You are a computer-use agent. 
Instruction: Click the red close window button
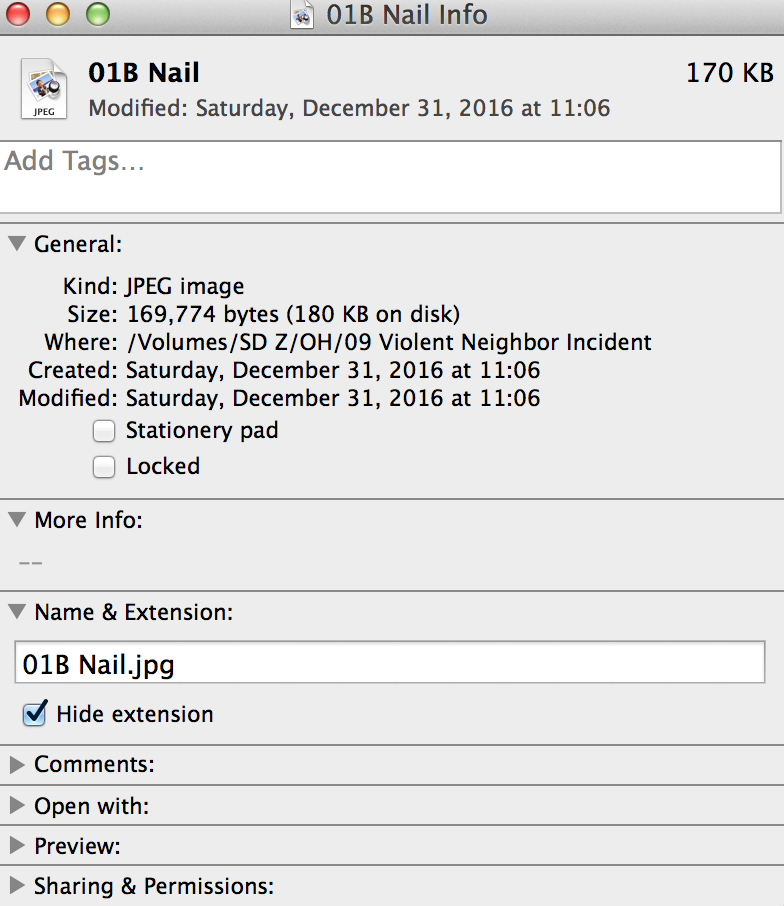pos(18,14)
